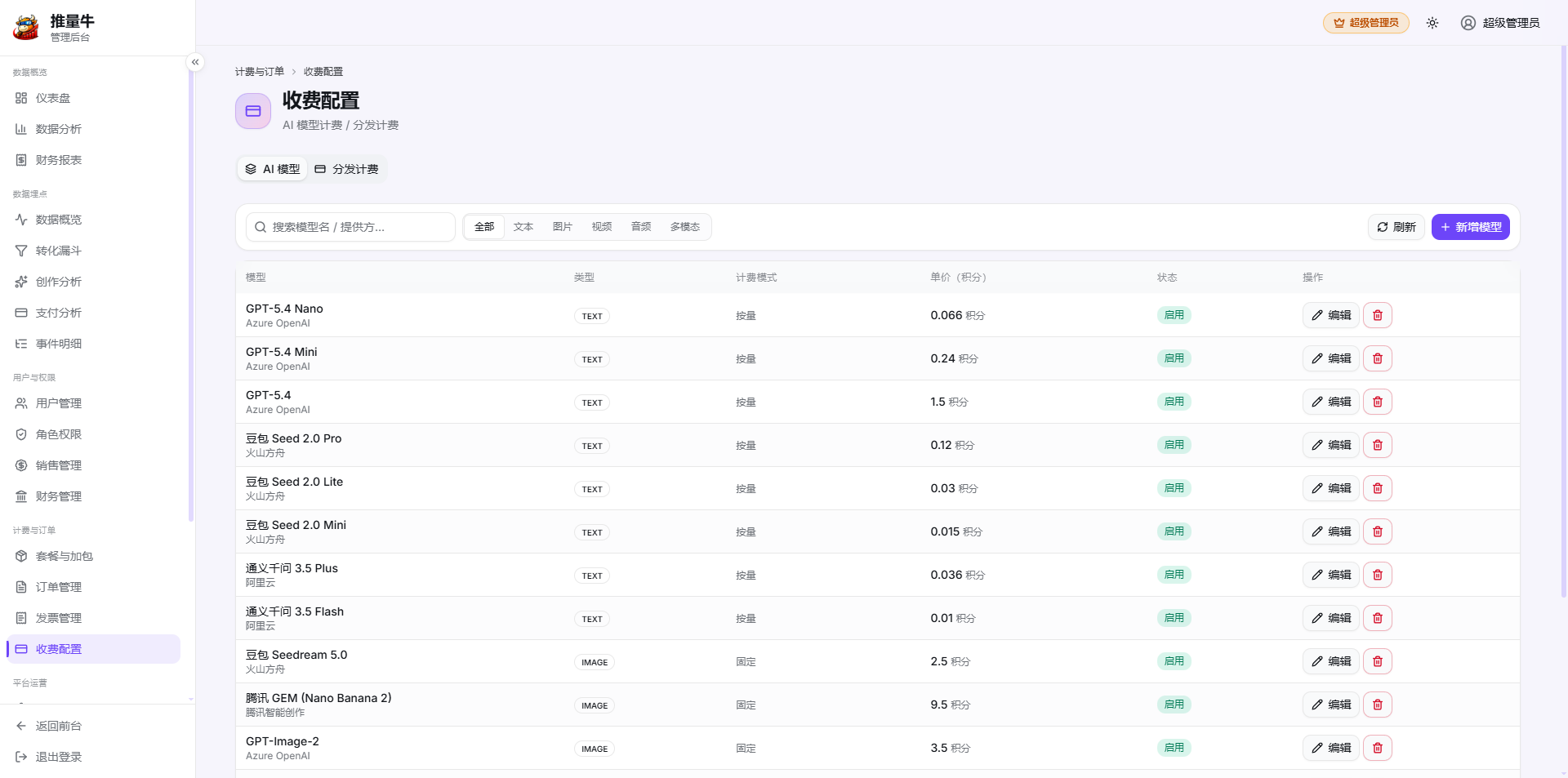The height and width of the screenshot is (778, 1568).
Task: Delete the 通义千问 3.5 Plus model
Action: click(1378, 575)
